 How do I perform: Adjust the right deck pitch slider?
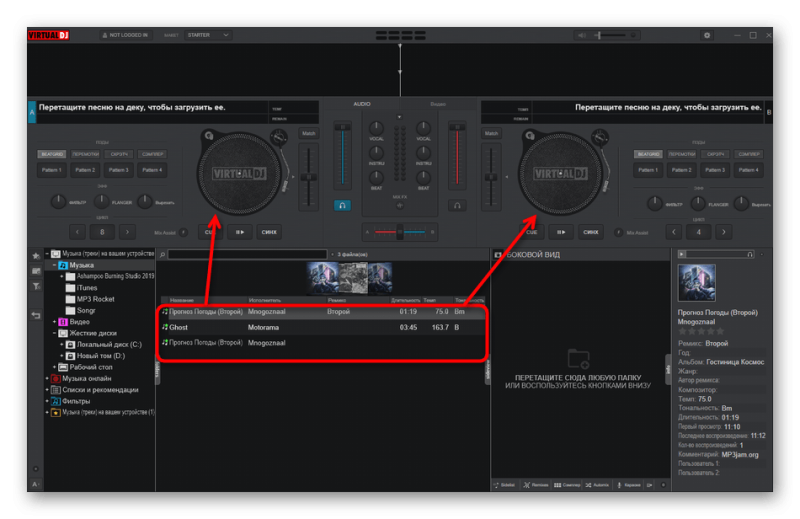(491, 177)
